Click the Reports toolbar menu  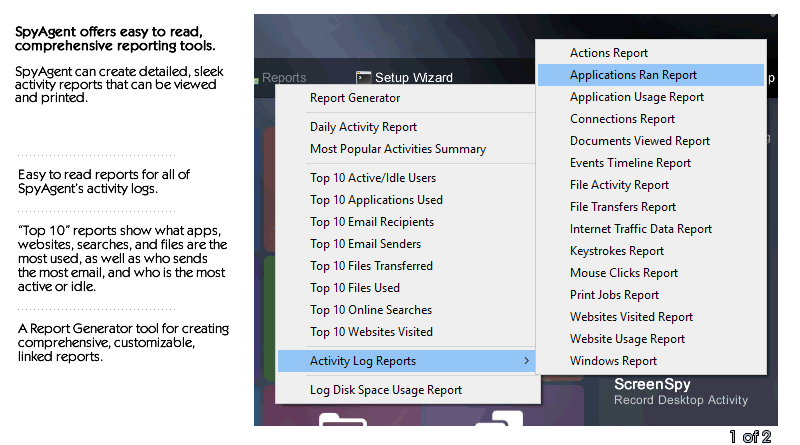pyautogui.click(x=284, y=78)
